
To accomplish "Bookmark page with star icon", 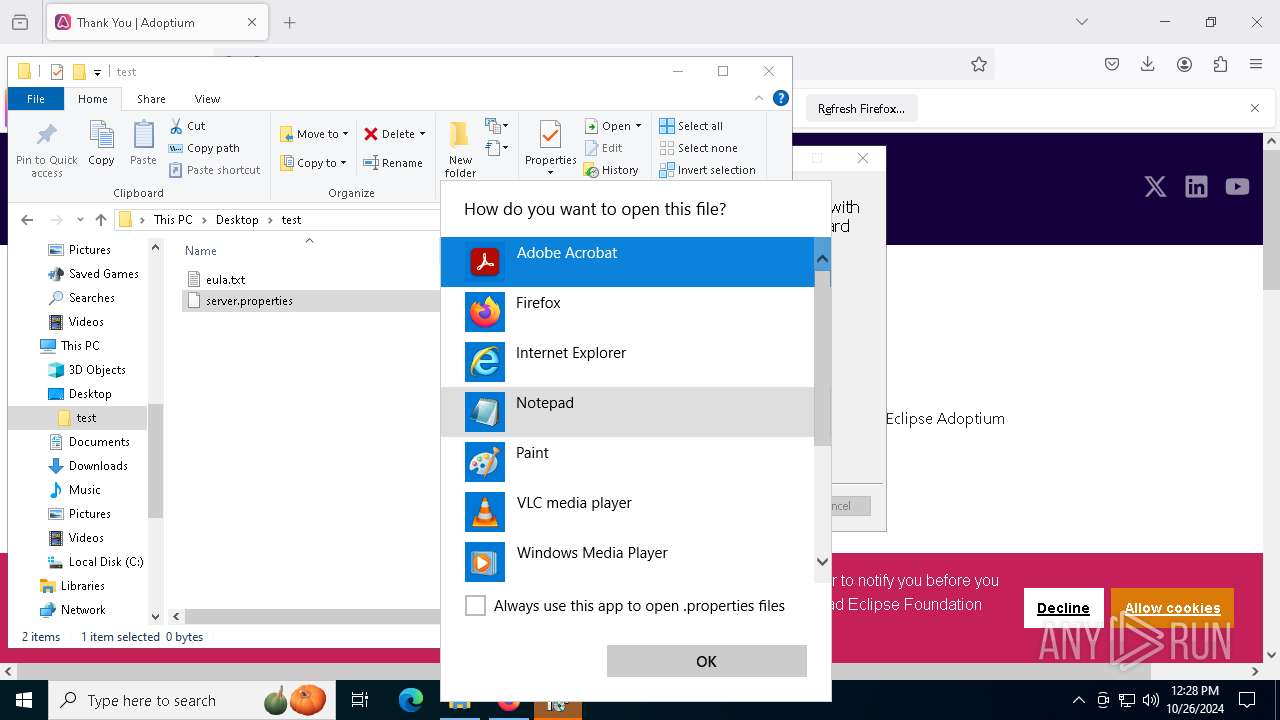I will tap(979, 64).
